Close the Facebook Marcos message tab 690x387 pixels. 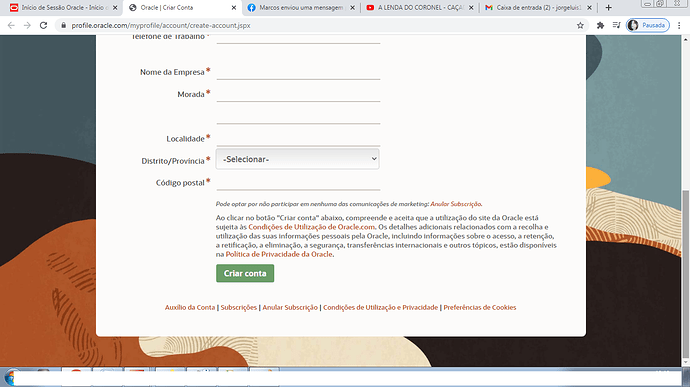coord(352,7)
